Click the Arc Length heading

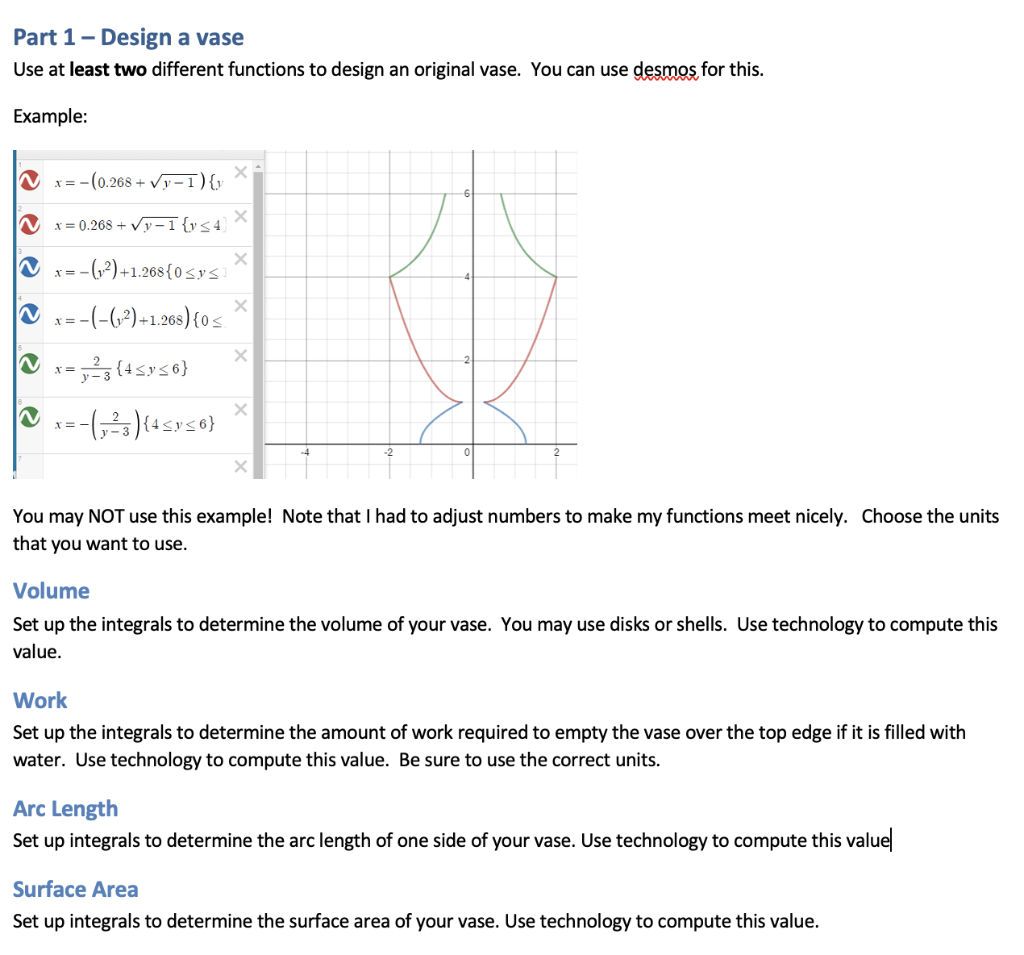coord(65,808)
